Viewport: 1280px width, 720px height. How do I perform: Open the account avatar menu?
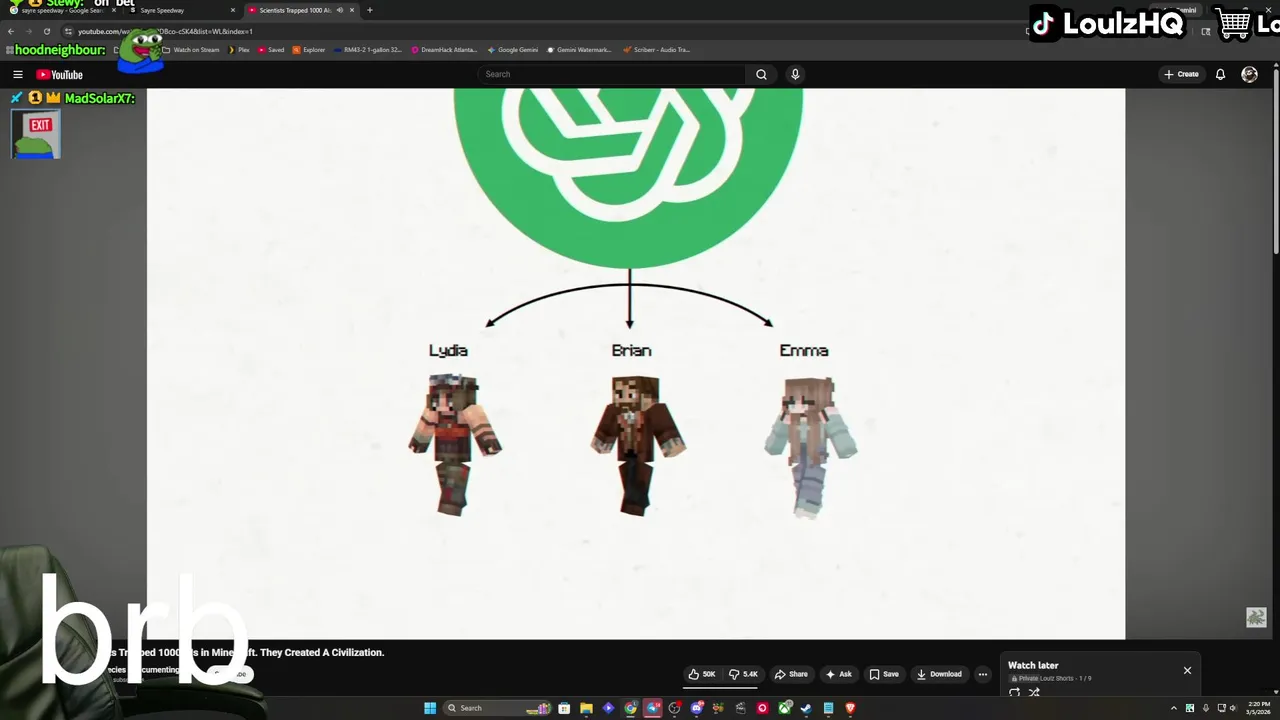[1249, 74]
